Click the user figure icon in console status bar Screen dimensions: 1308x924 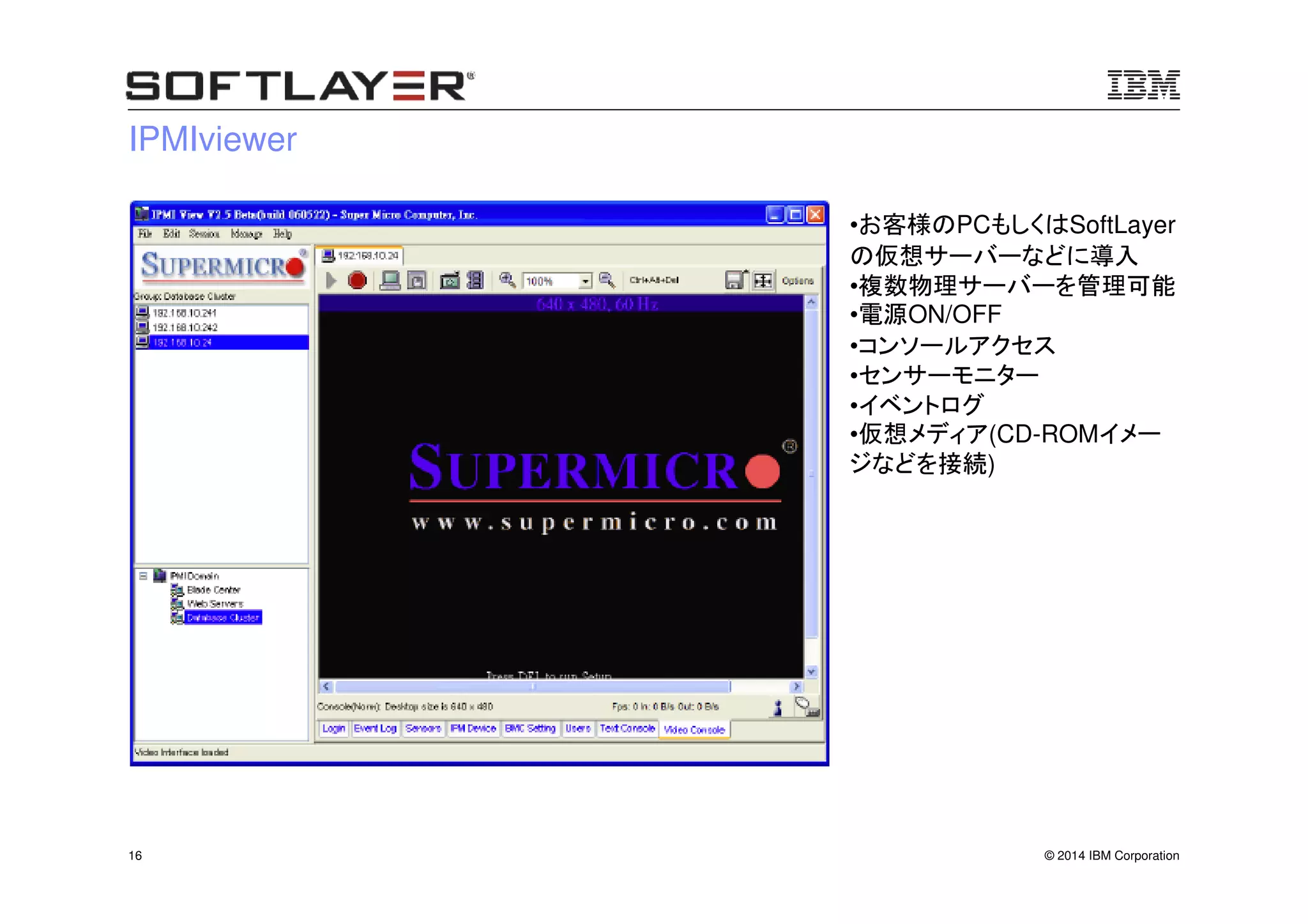click(x=778, y=708)
